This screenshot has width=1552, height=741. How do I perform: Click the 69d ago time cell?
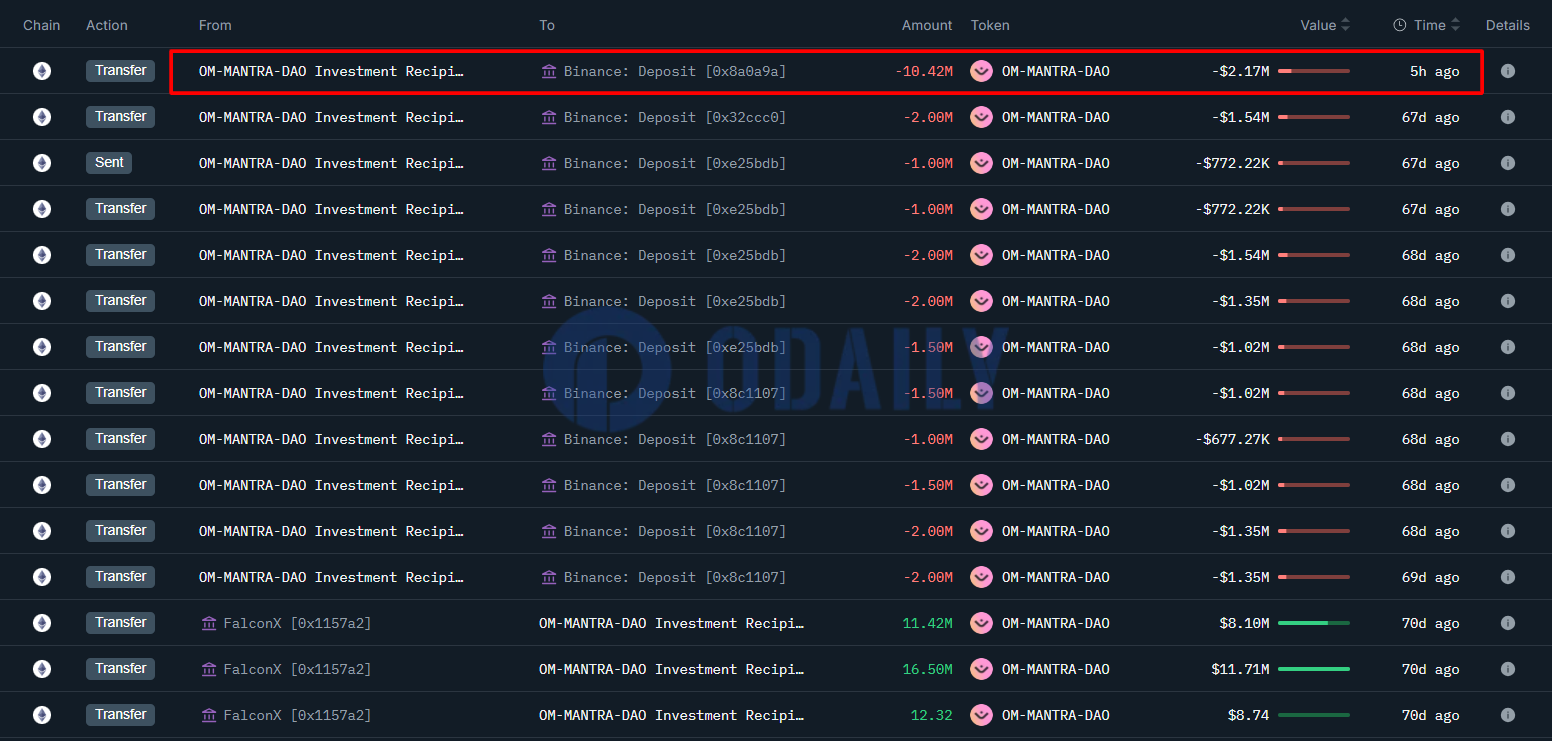point(1430,577)
